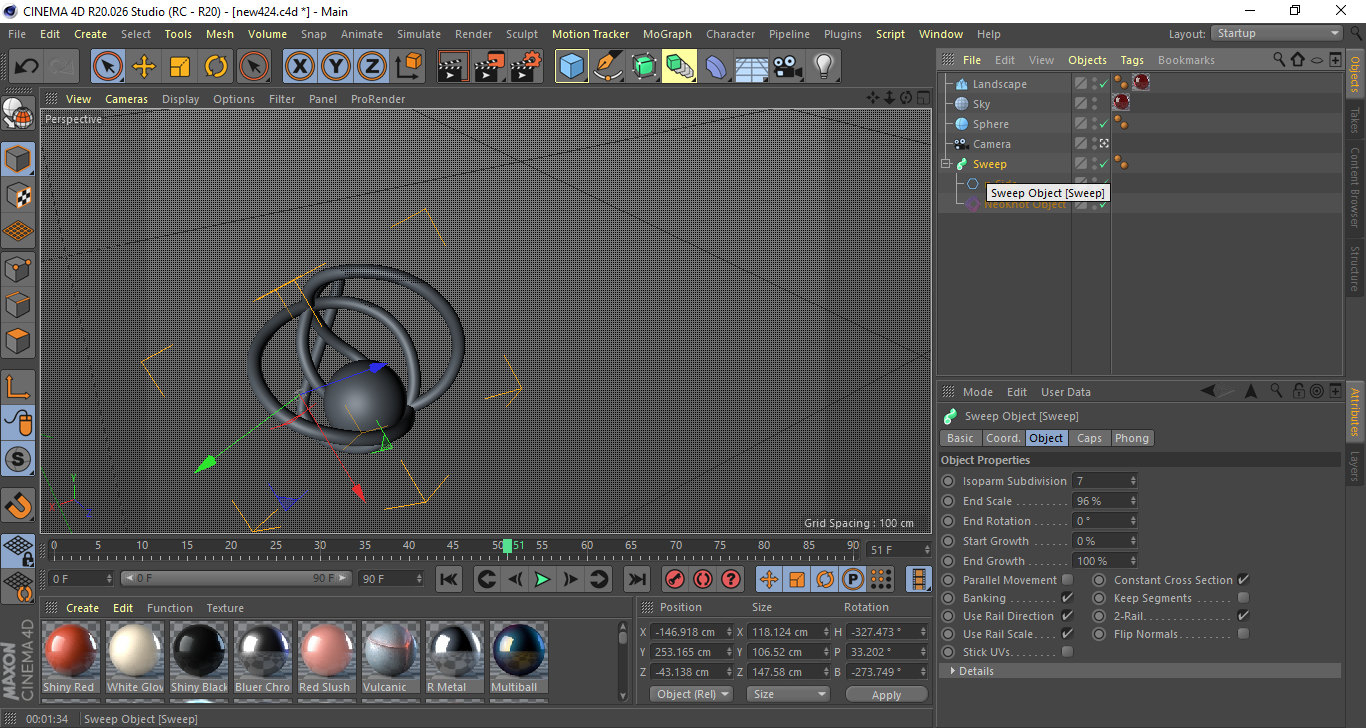Open the Deformer objects icon
Screen dimensions: 1366x728
pyautogui.click(x=716, y=67)
